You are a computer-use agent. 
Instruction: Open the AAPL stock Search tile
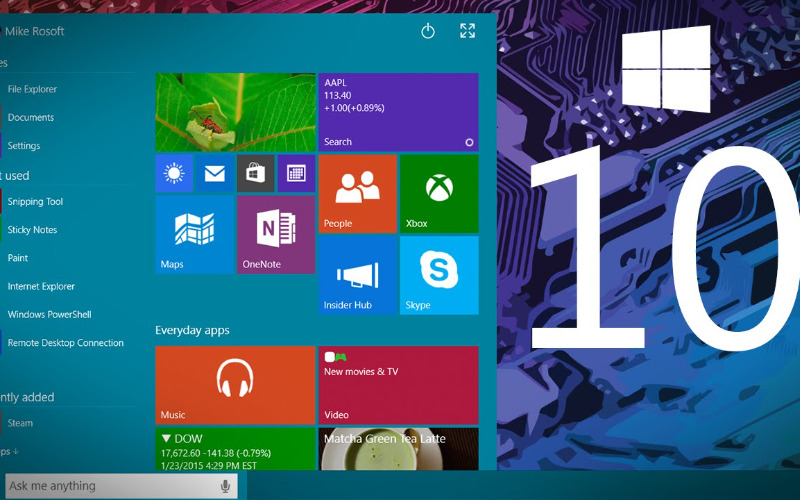pos(398,112)
